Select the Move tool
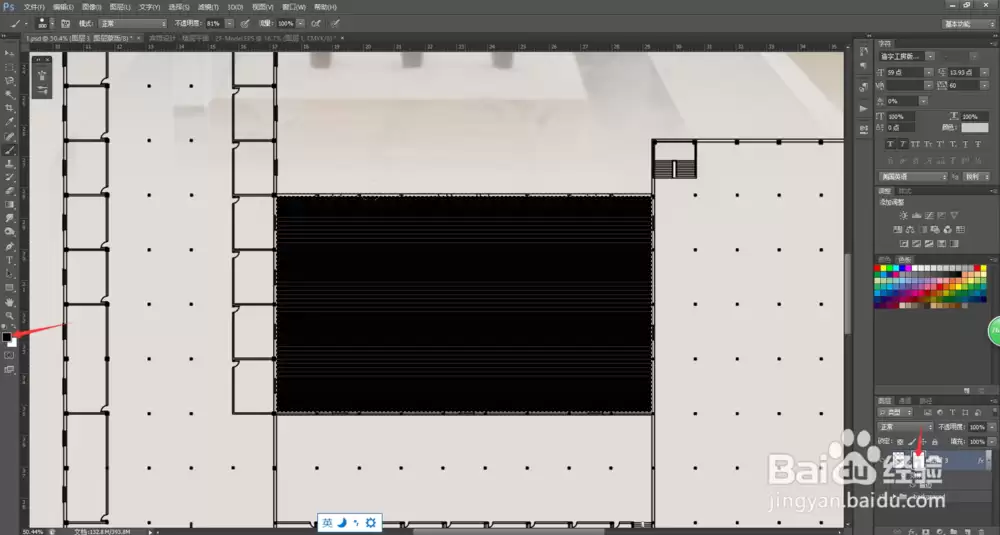This screenshot has height=535, width=1000. point(9,54)
